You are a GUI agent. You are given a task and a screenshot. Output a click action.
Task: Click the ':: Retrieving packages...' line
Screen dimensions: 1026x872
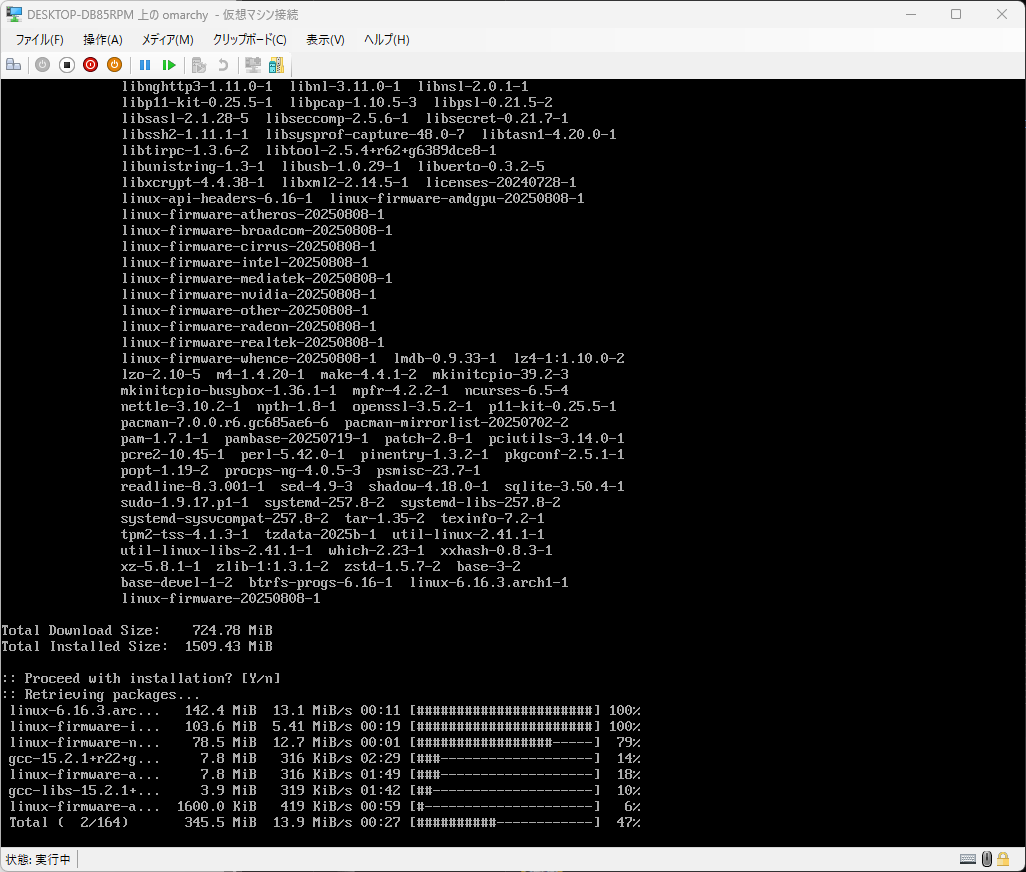coord(101,694)
